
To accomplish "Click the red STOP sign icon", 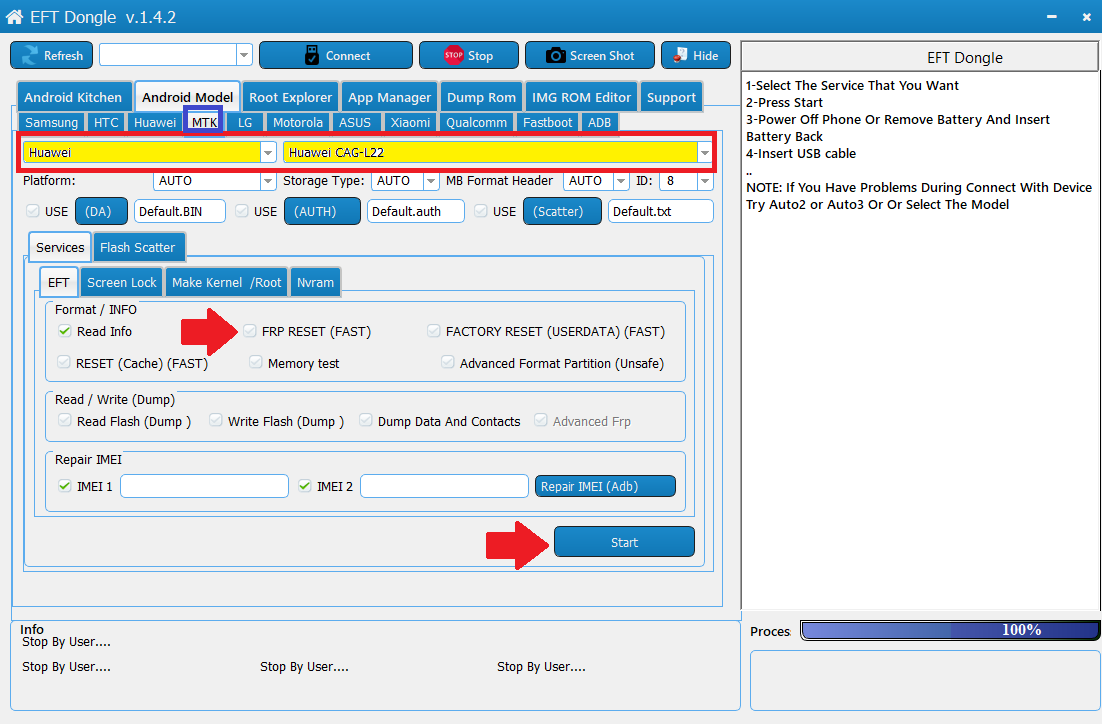I will [x=453, y=55].
